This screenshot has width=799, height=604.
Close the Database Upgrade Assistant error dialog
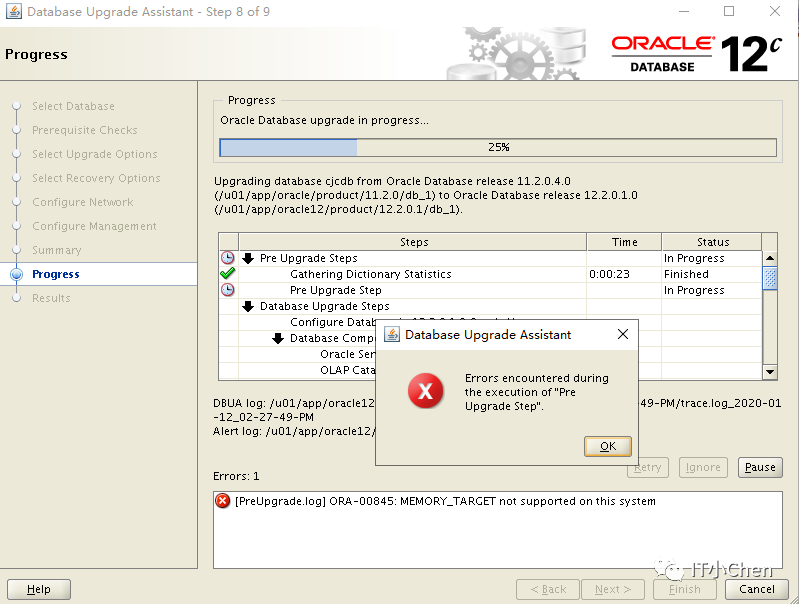[623, 334]
